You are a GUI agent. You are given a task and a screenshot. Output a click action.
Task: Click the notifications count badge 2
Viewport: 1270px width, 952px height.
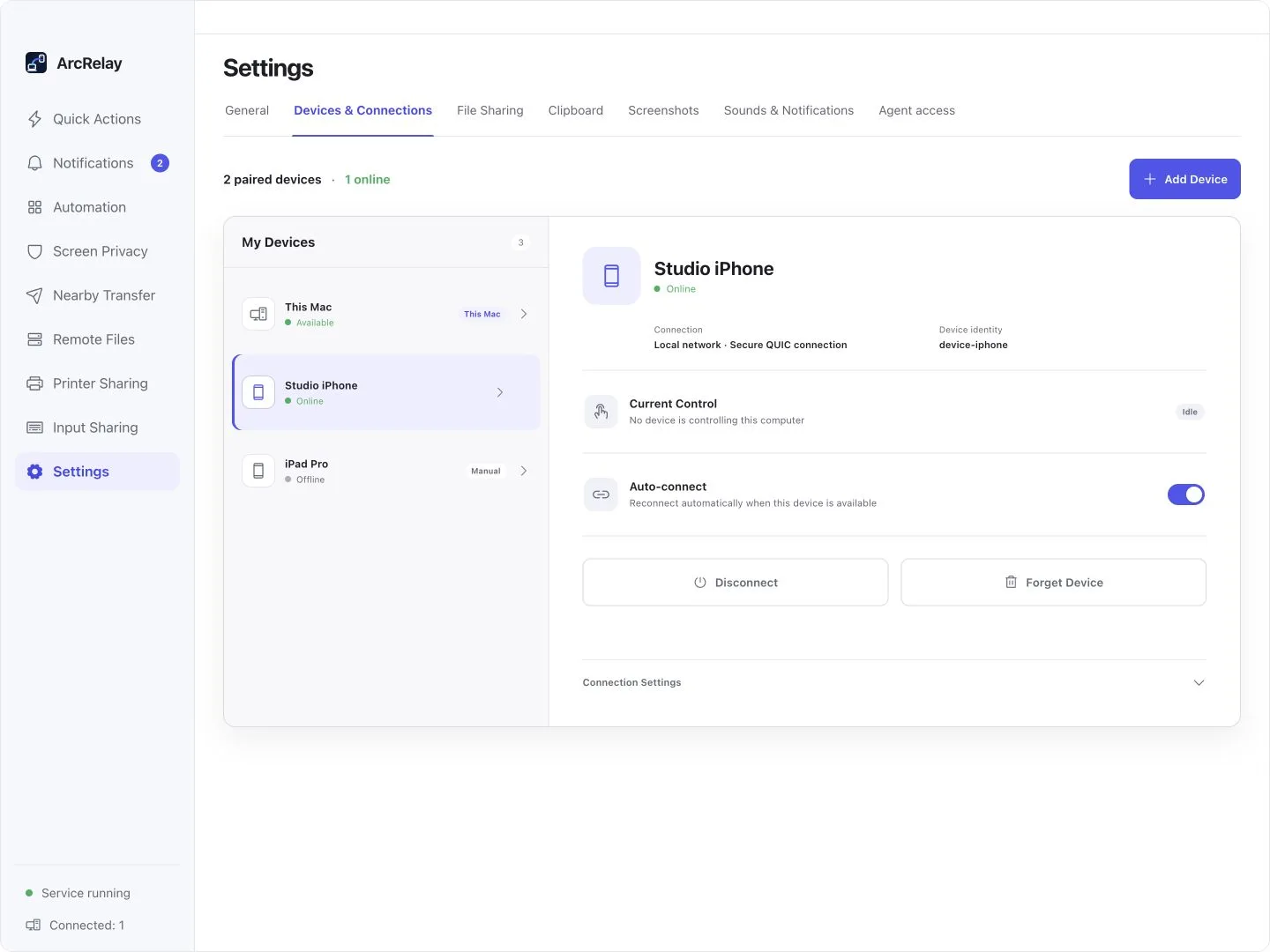(160, 163)
